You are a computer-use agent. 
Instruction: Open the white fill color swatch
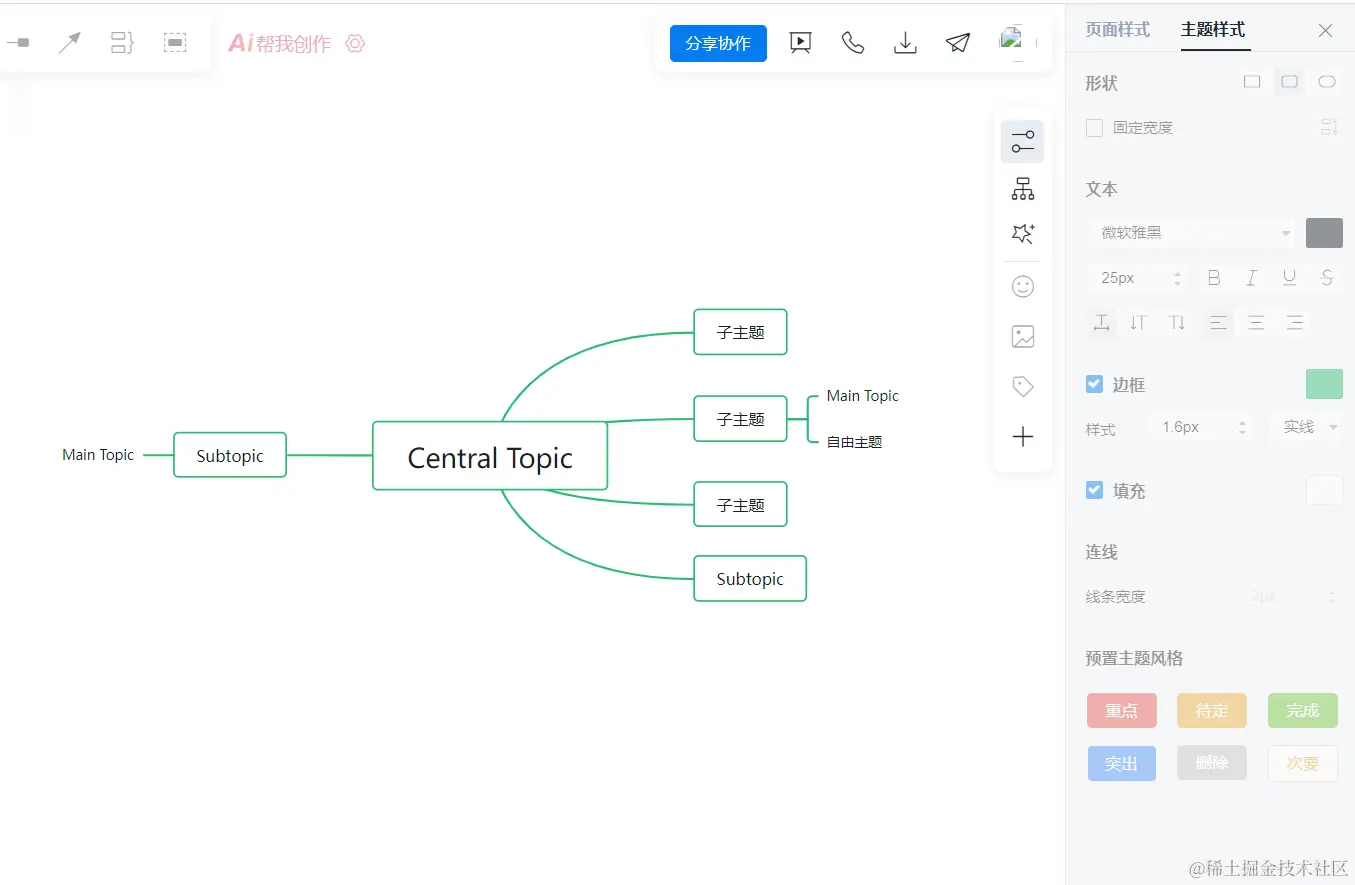coord(1324,490)
